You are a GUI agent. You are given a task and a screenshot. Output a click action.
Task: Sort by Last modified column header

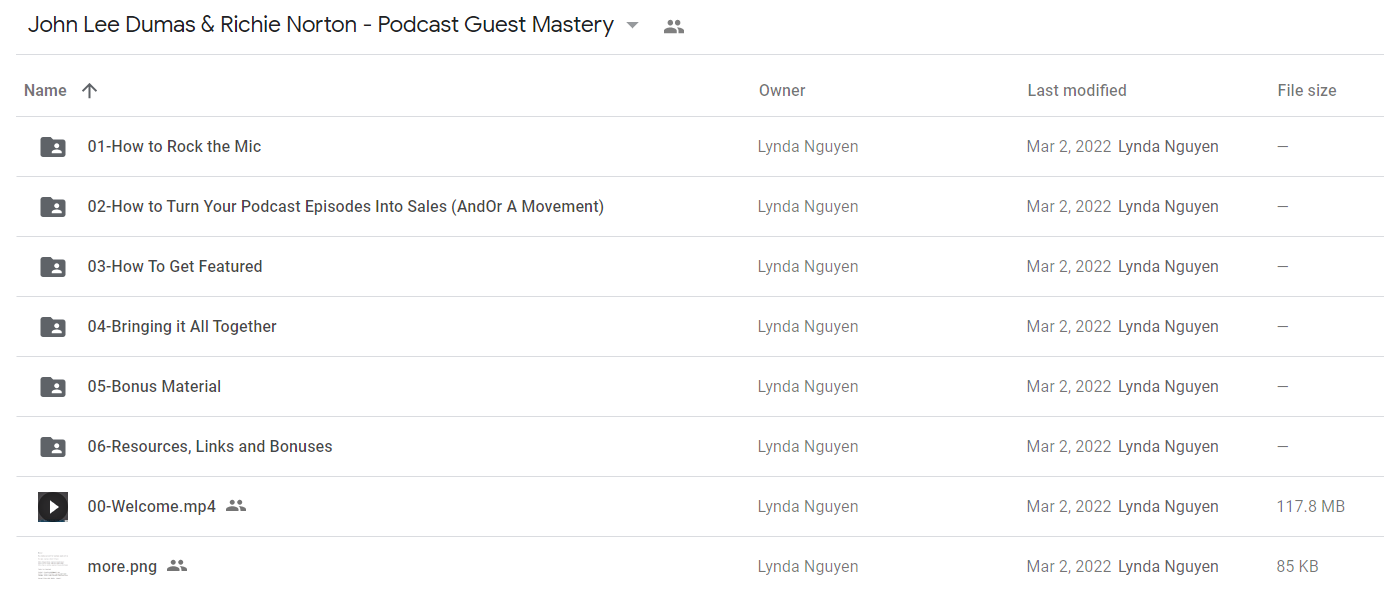1077,91
